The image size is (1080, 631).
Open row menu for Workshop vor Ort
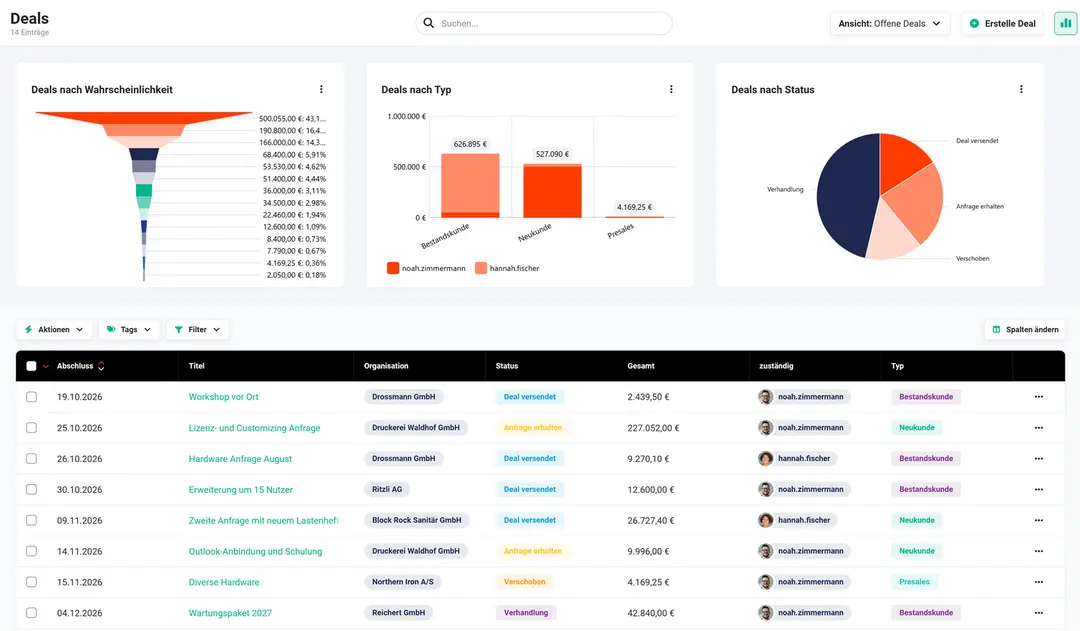coord(1039,397)
